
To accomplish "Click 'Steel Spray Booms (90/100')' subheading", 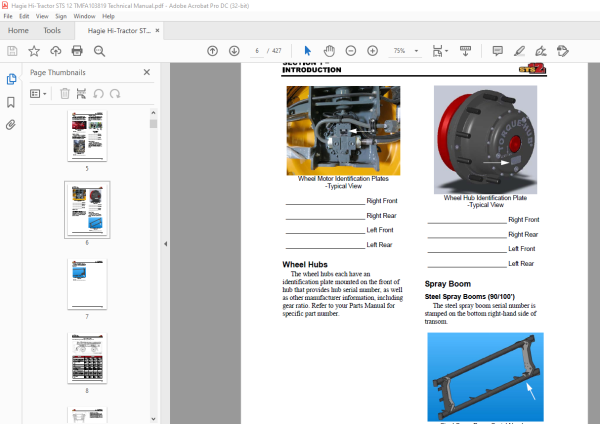I will click(x=470, y=297).
